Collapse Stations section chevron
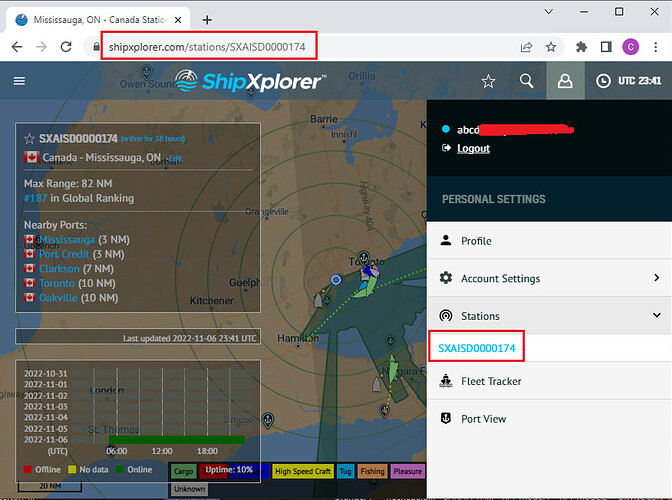 point(657,315)
